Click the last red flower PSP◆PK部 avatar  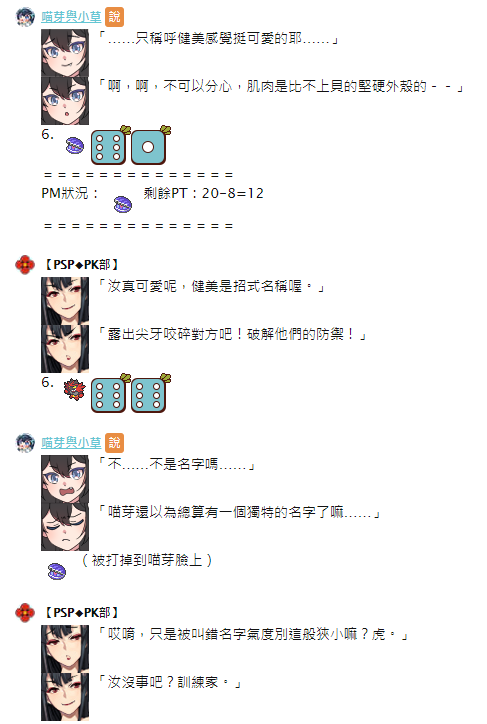[25, 613]
